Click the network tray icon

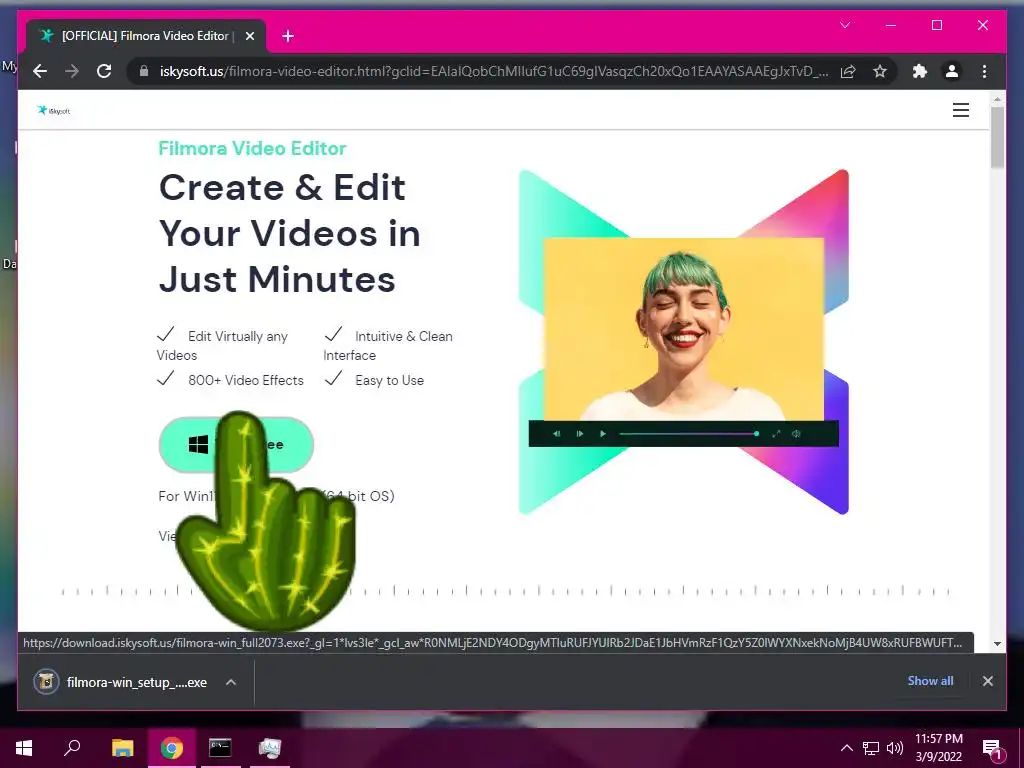[871, 748]
